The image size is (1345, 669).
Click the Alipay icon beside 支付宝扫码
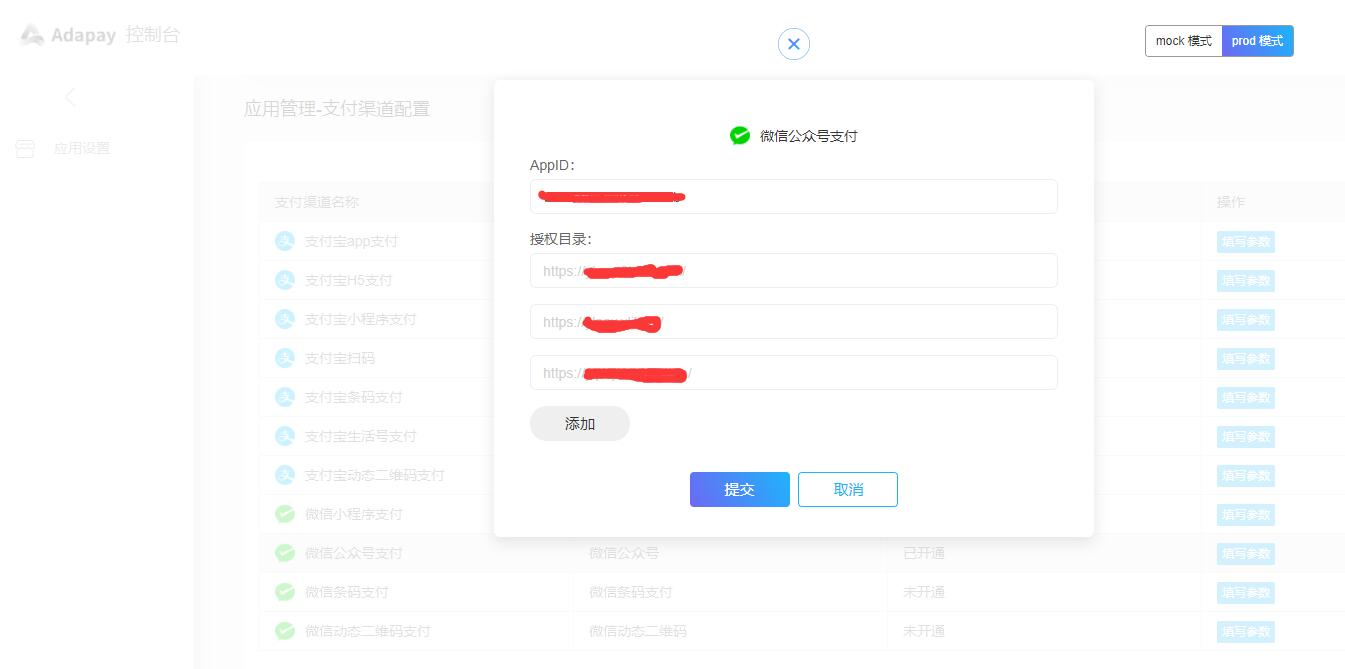pos(285,358)
